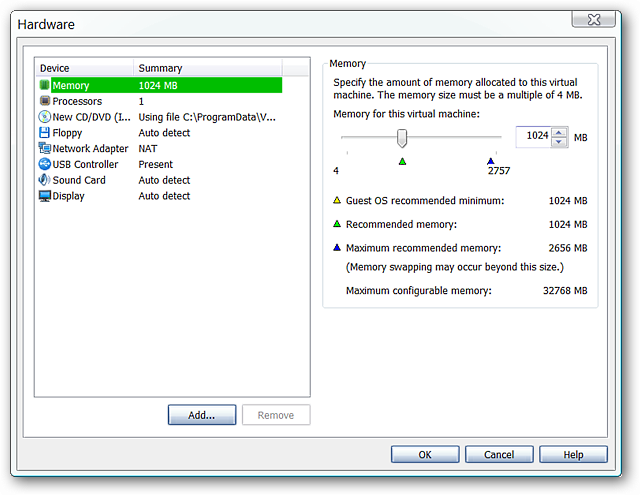This screenshot has width=640, height=495.
Task: Click the 'Memory for this virtual machine:' label
Action: point(407,114)
